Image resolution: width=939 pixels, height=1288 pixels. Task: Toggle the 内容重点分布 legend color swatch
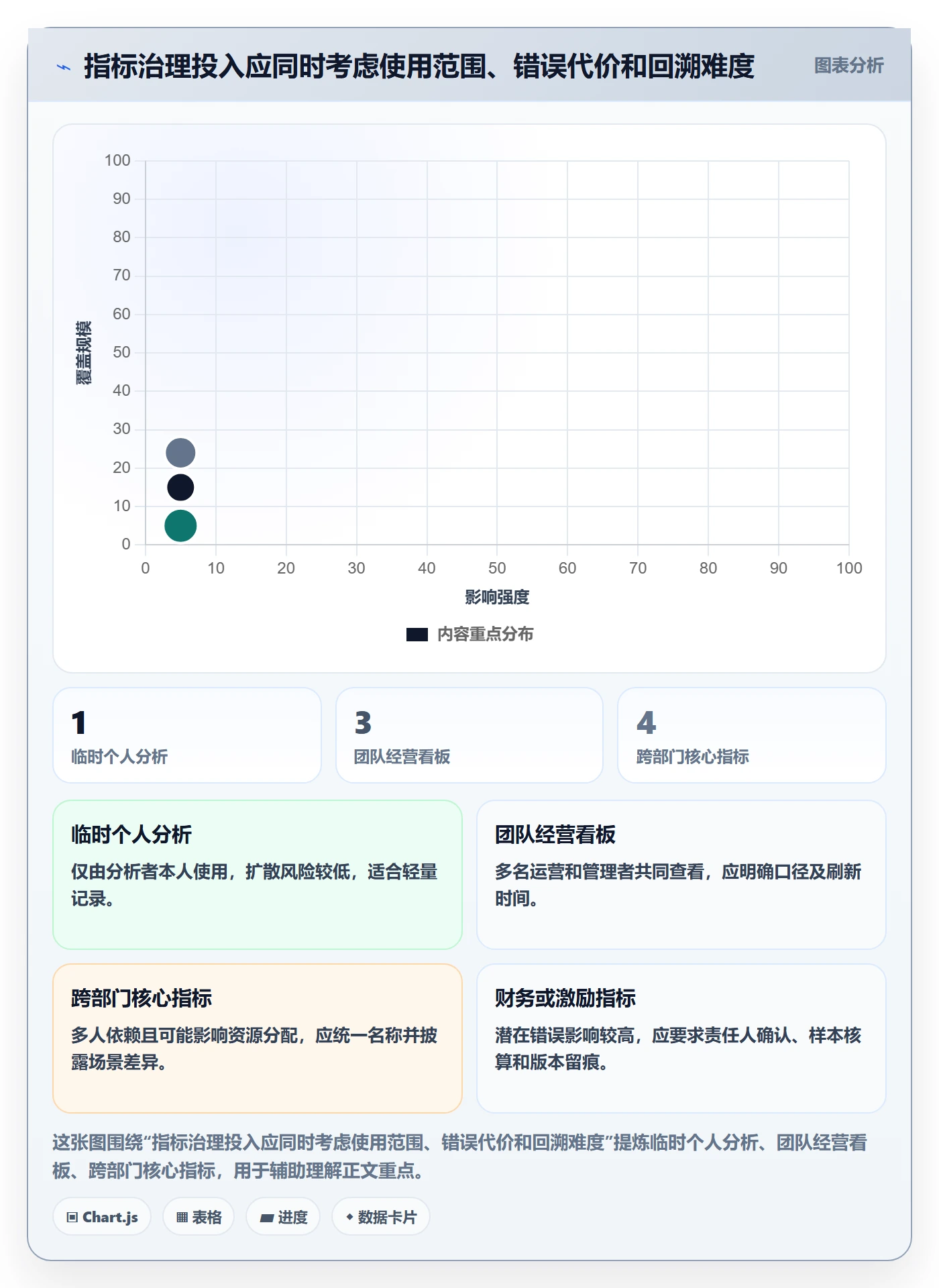tap(417, 635)
